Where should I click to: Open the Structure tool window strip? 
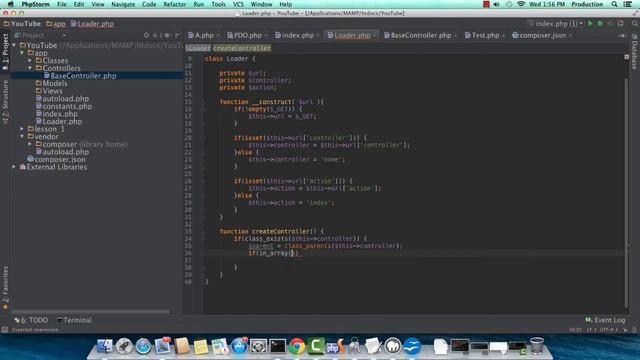(5, 102)
